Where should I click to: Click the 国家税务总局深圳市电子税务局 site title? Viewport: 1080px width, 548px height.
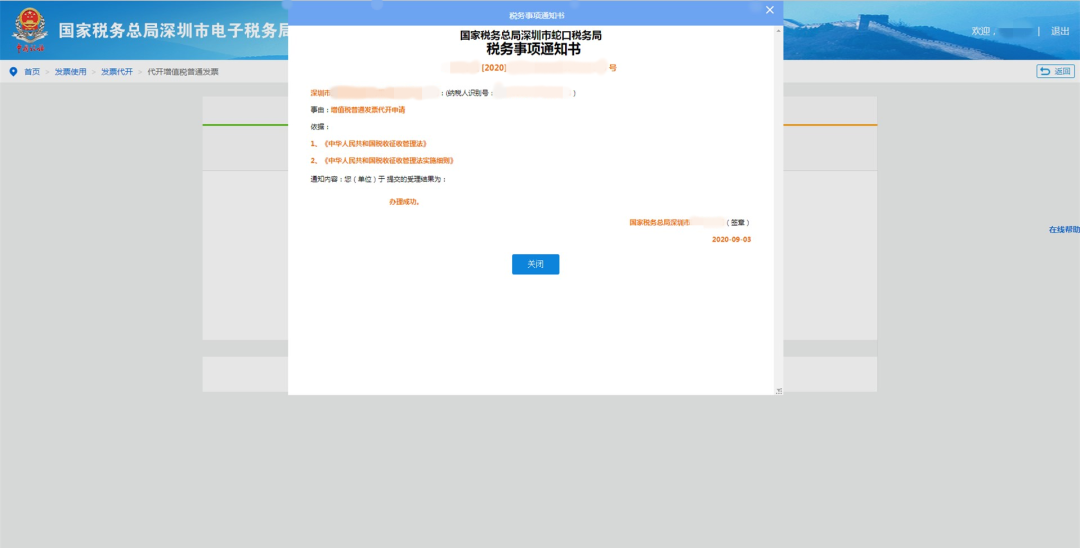click(x=173, y=31)
